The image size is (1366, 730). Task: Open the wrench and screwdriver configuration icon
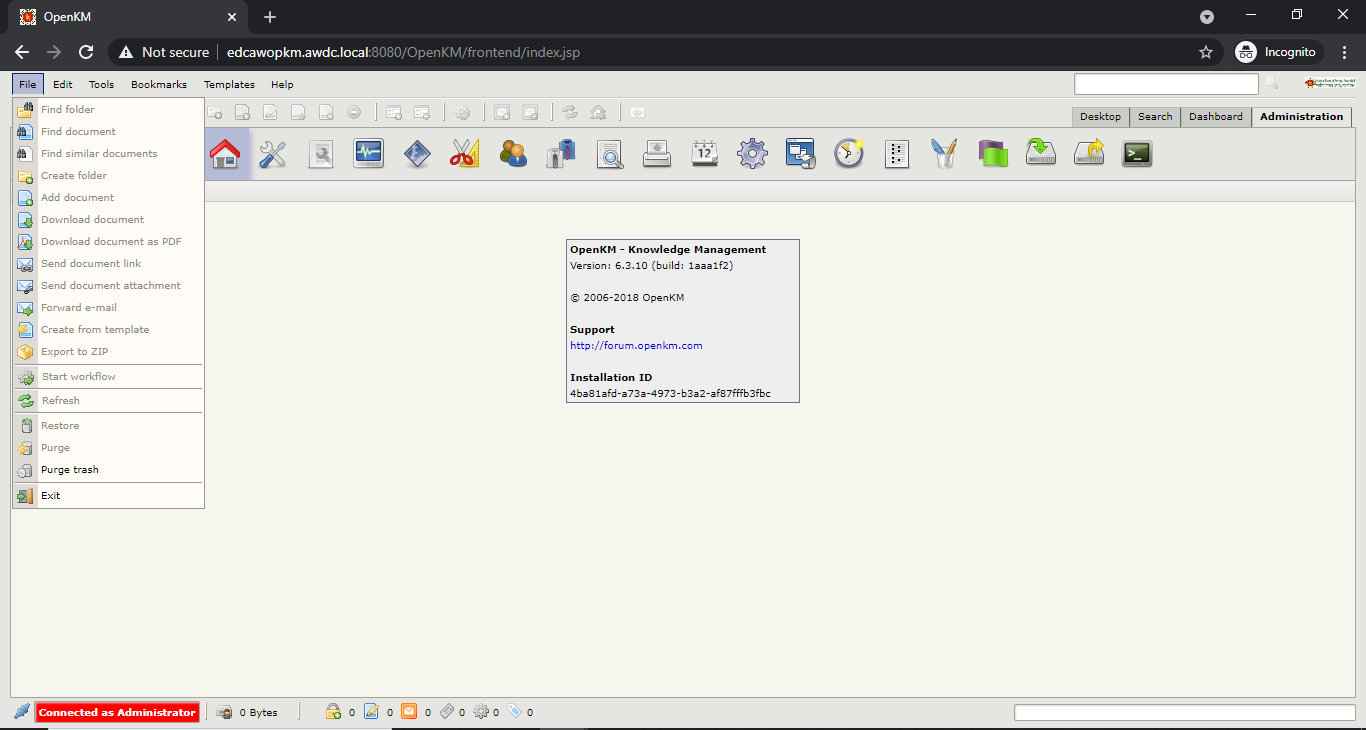coord(273,153)
